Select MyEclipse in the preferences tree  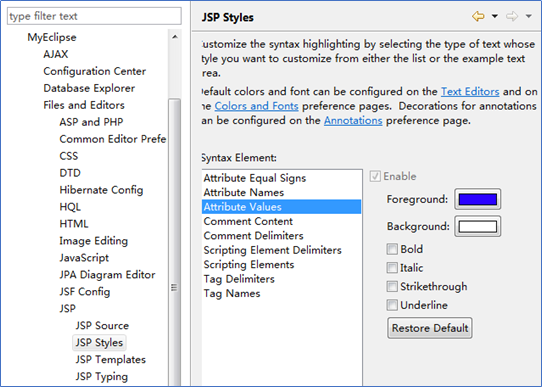click(52, 37)
